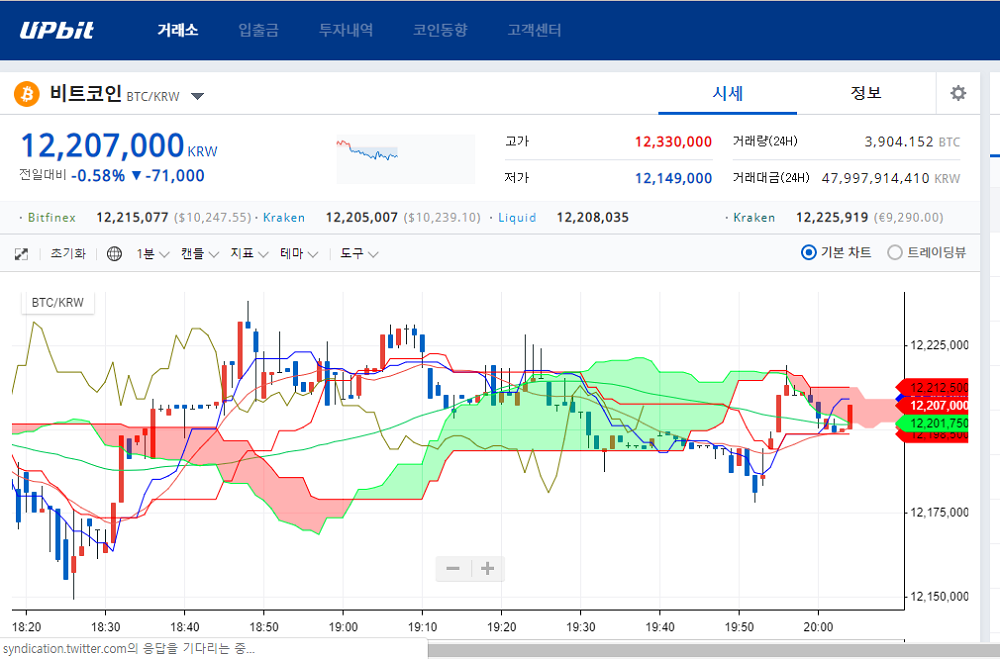The width and height of the screenshot is (1000, 659).
Task: Click Bitfinex exchange link
Action: pos(52,218)
